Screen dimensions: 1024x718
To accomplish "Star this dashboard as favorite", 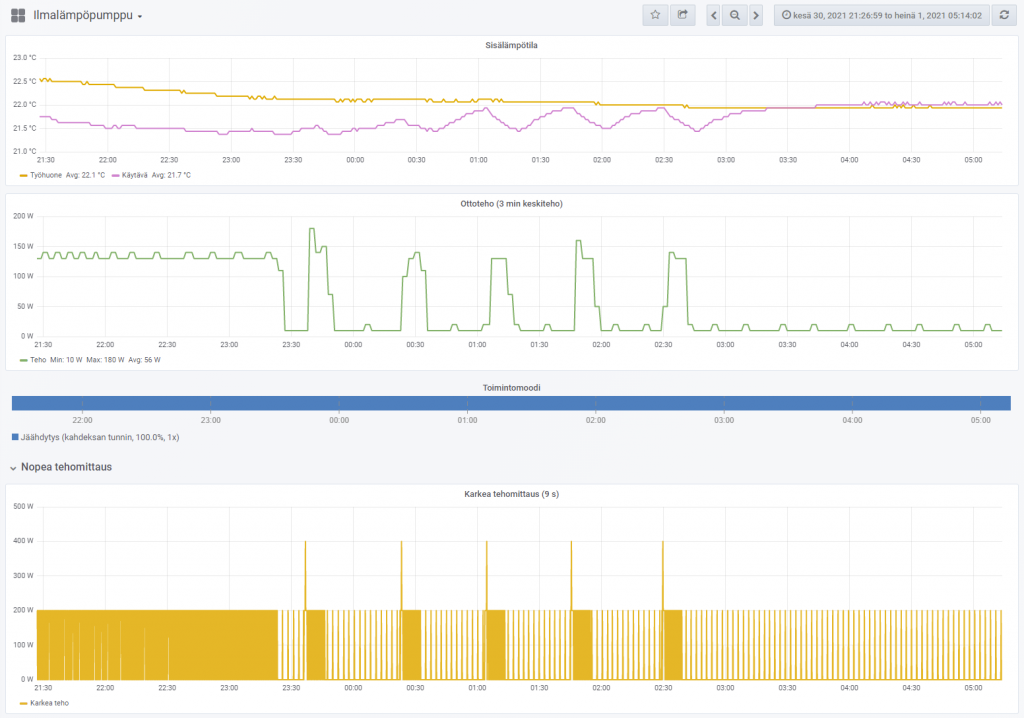I will tap(655, 15).
